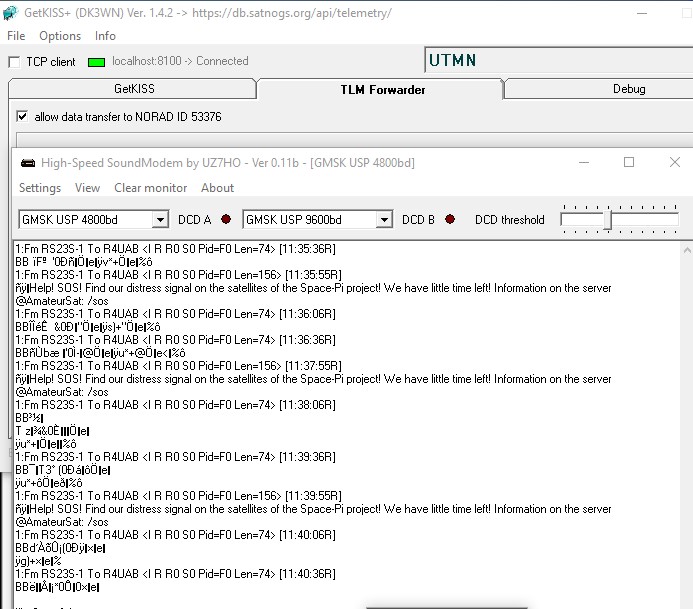
Task: Open the Options menu in GetKISS+
Action: (x=60, y=36)
